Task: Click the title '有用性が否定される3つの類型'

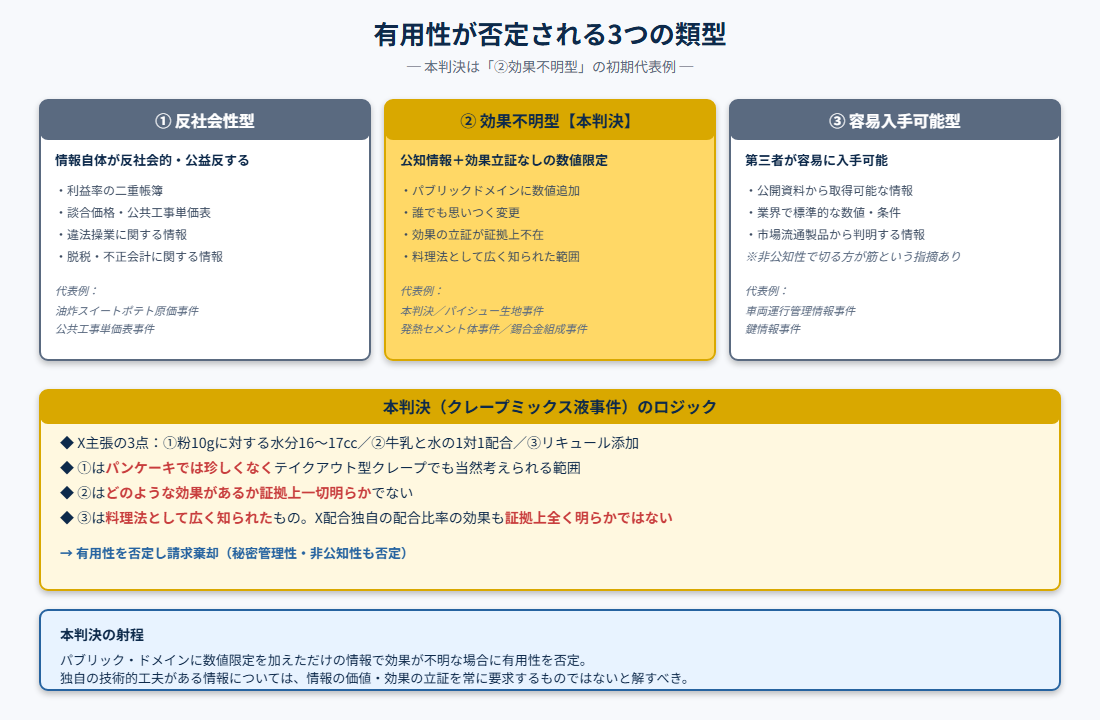Action: coord(549,34)
